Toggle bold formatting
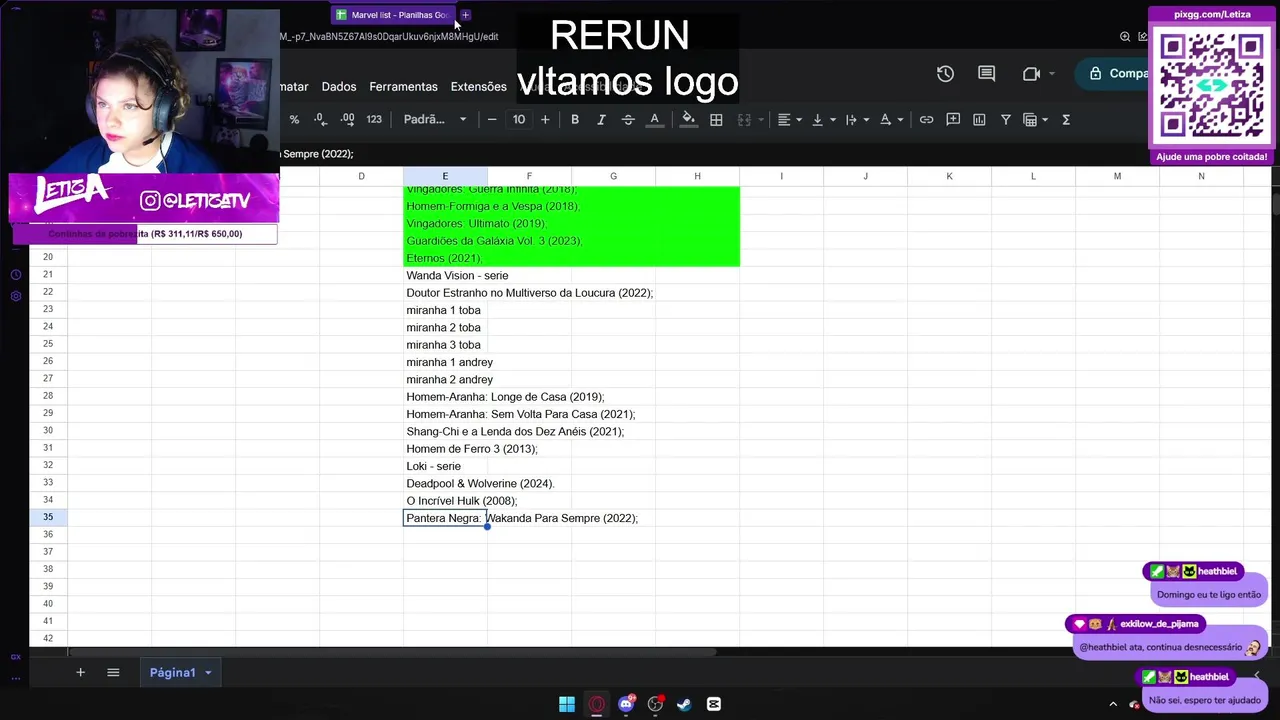The width and height of the screenshot is (1280, 720). [575, 119]
